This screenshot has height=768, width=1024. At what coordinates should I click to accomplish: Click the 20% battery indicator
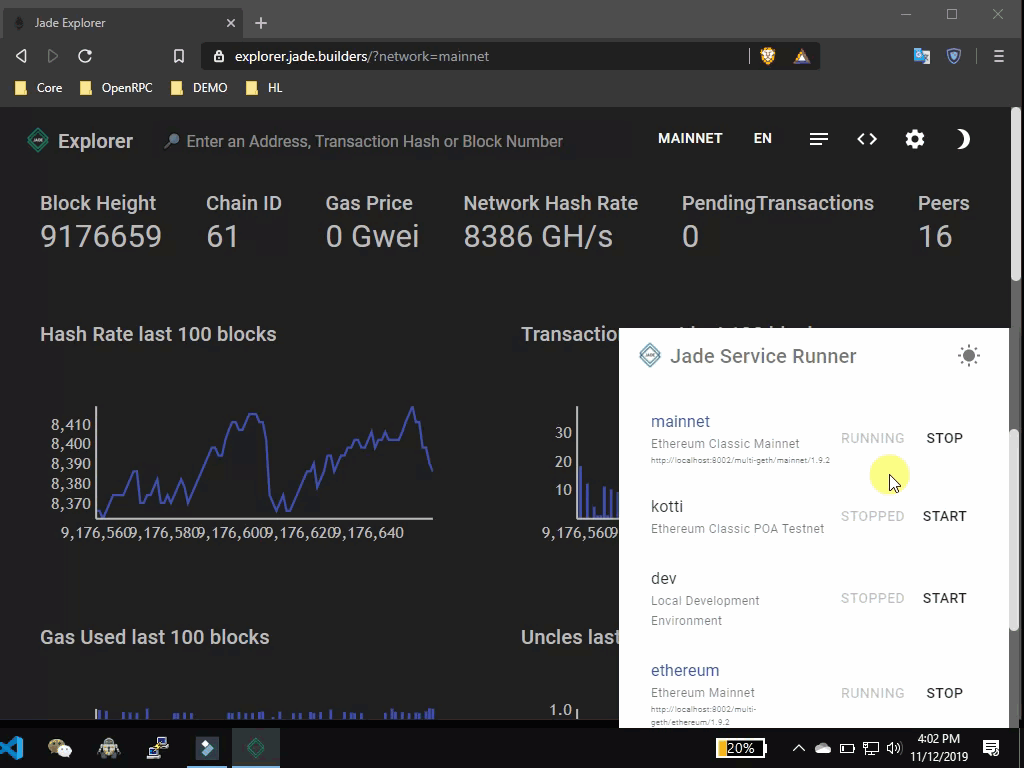(741, 748)
